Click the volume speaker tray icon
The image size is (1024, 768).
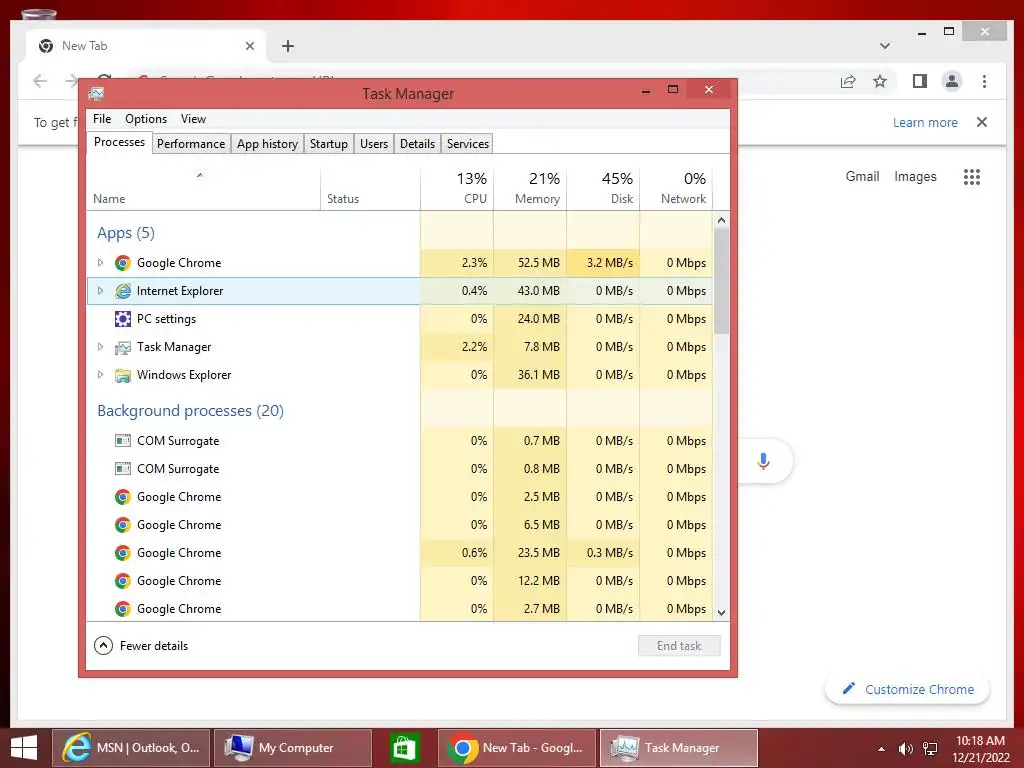pyautogui.click(x=905, y=748)
